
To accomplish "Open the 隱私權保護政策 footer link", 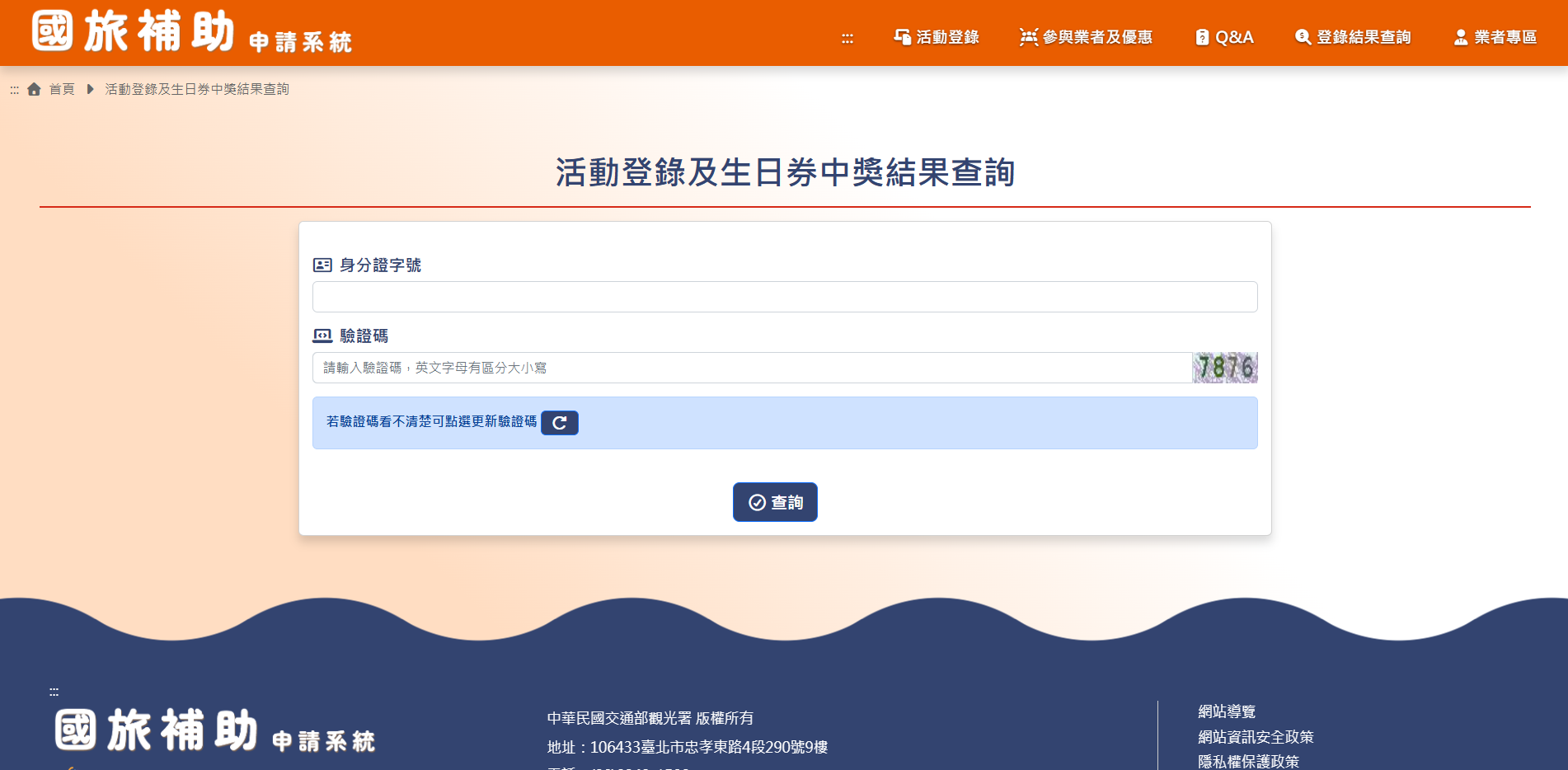I will click(1248, 762).
